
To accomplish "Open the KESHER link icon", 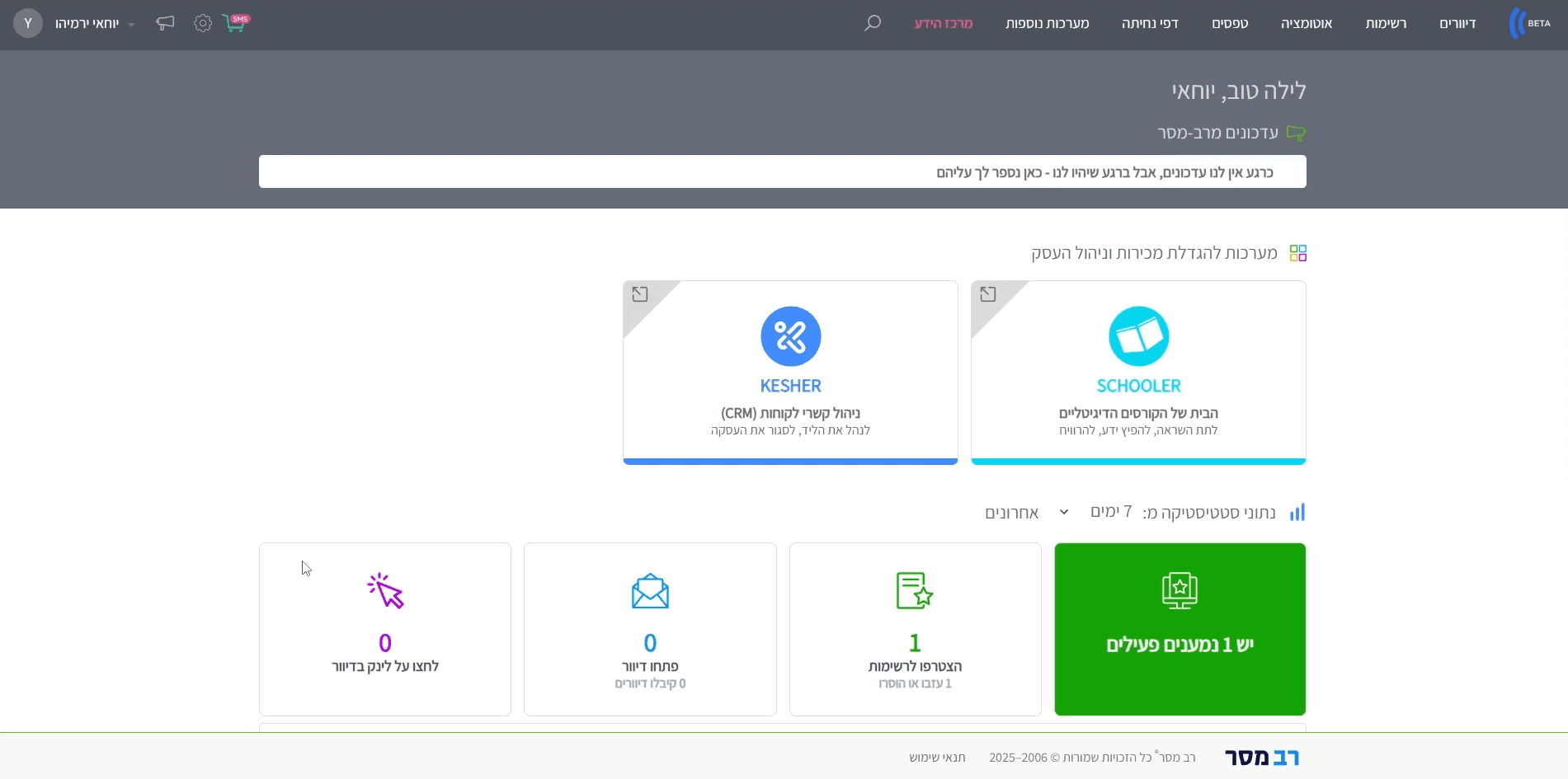I will [x=790, y=336].
